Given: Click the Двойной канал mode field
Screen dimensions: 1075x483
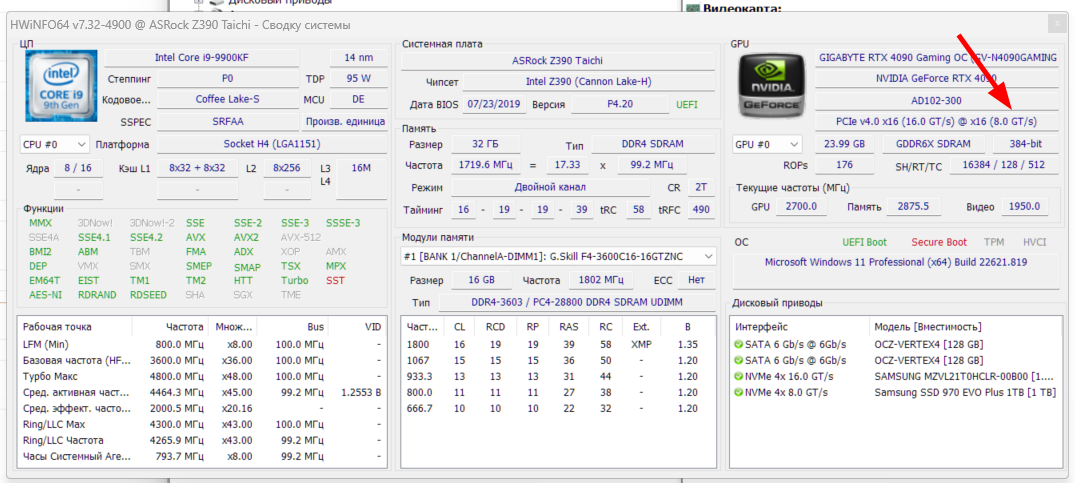Looking at the screenshot, I should [551, 187].
